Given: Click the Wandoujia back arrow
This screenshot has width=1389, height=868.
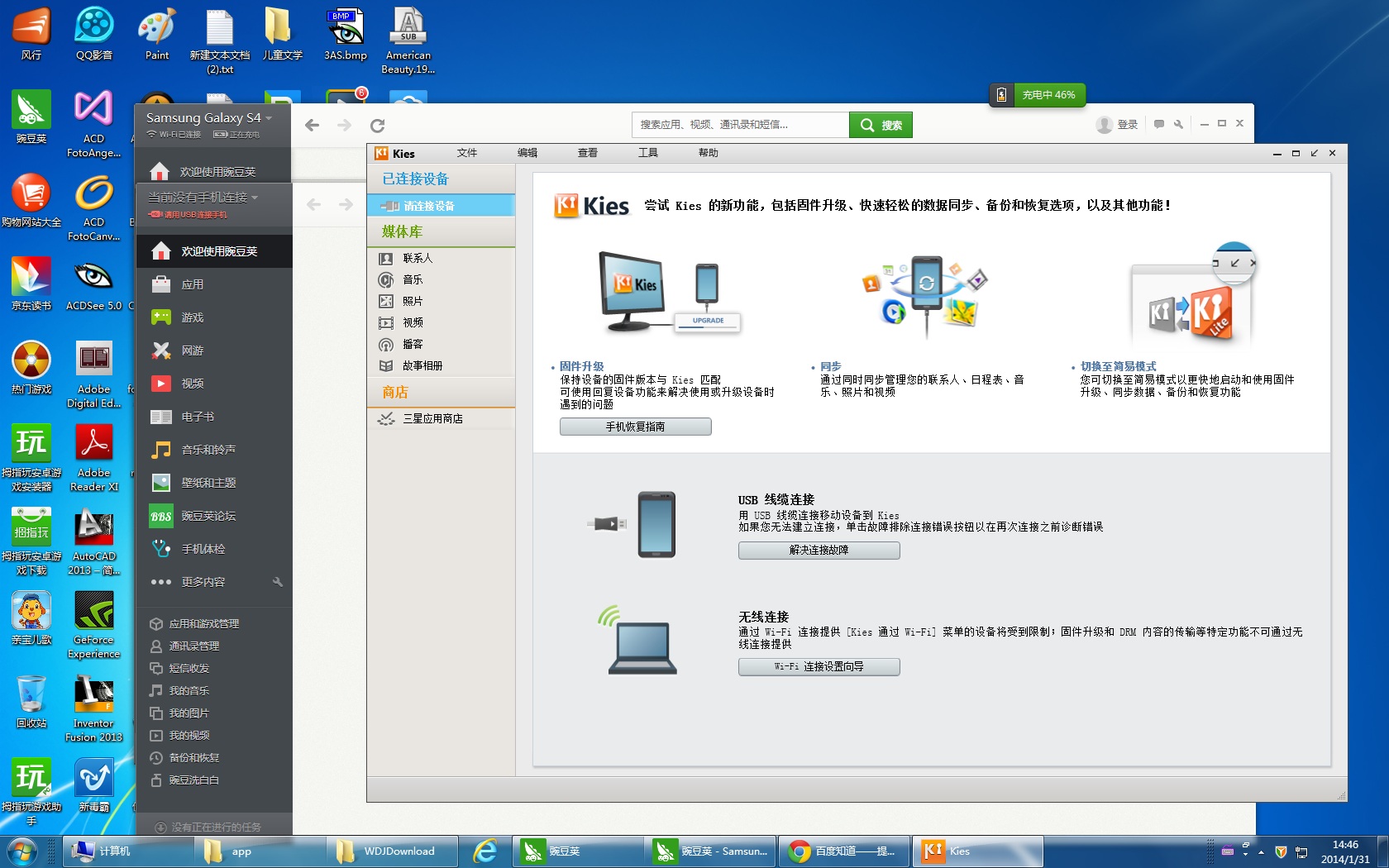Looking at the screenshot, I should (x=312, y=126).
